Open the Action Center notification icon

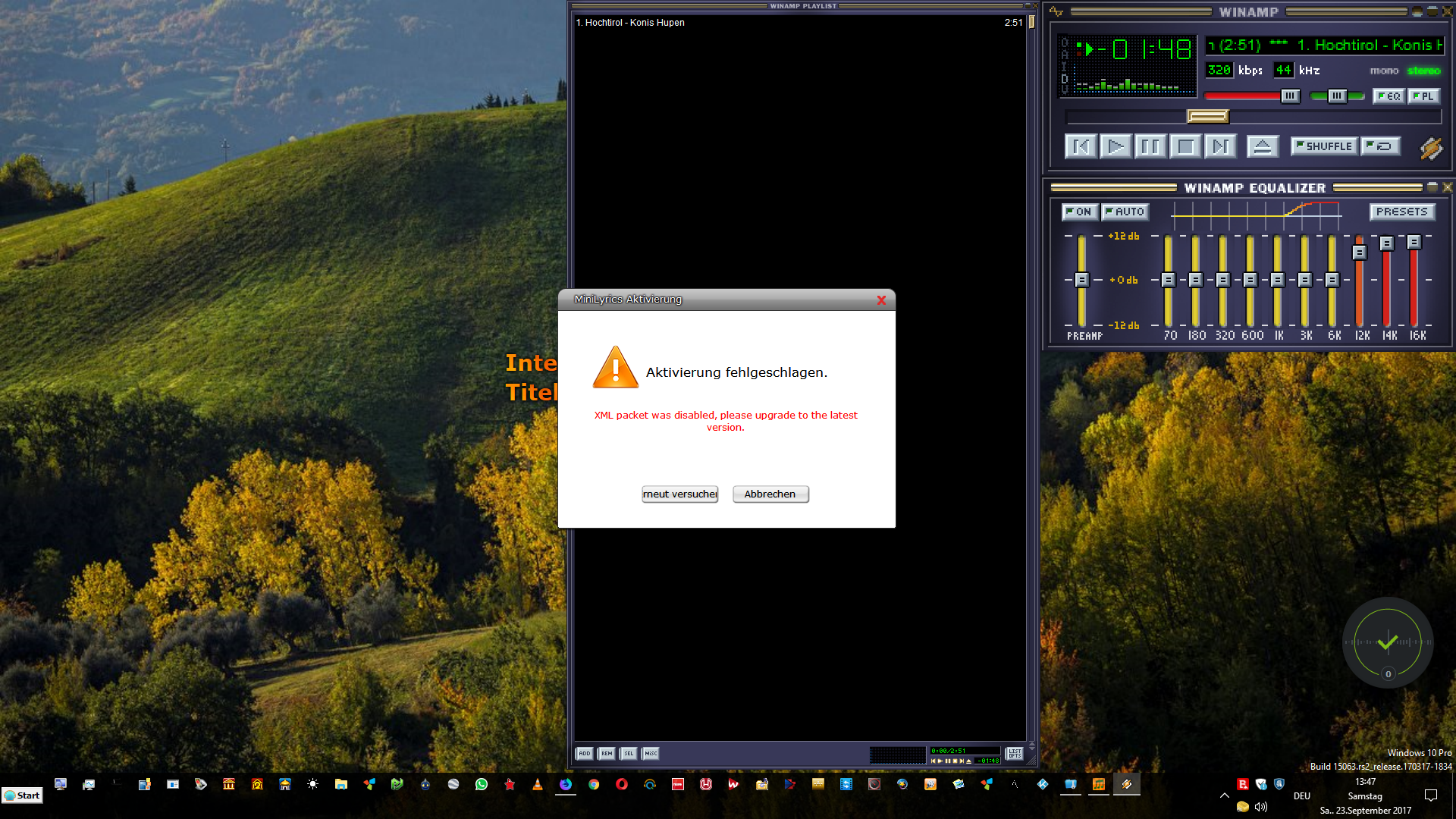(1431, 795)
